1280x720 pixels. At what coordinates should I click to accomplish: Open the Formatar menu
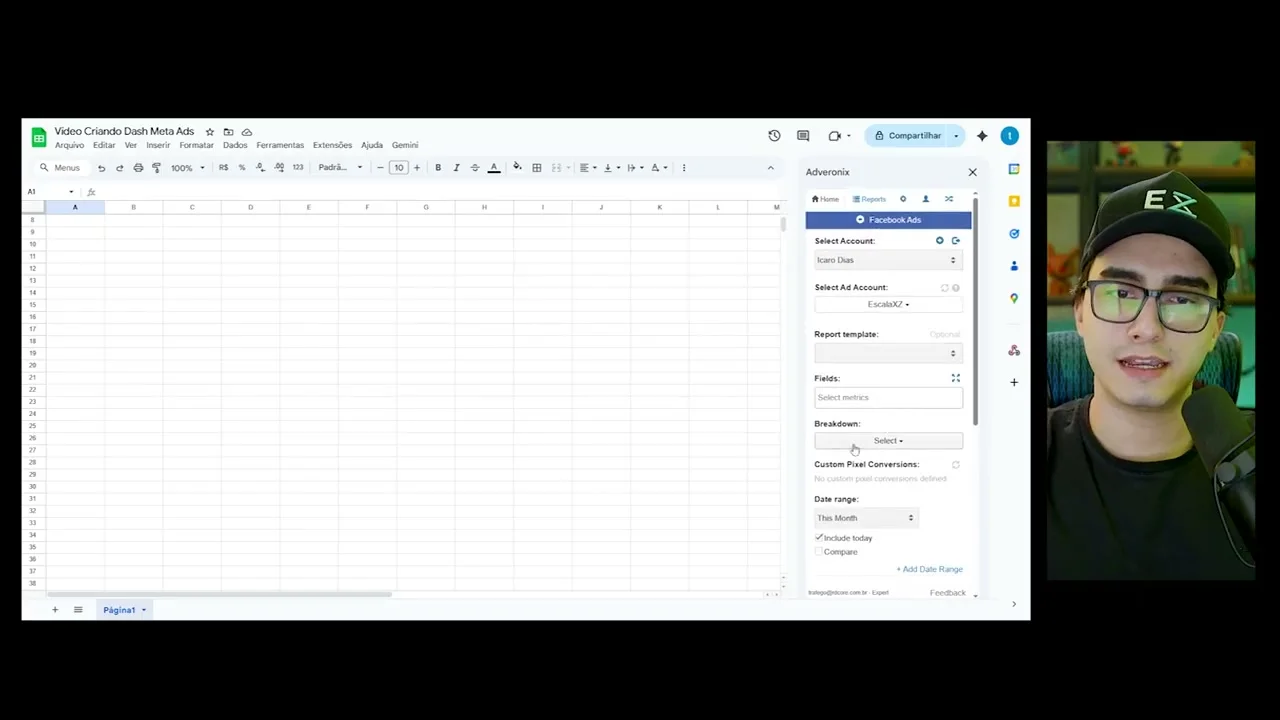[x=196, y=145]
